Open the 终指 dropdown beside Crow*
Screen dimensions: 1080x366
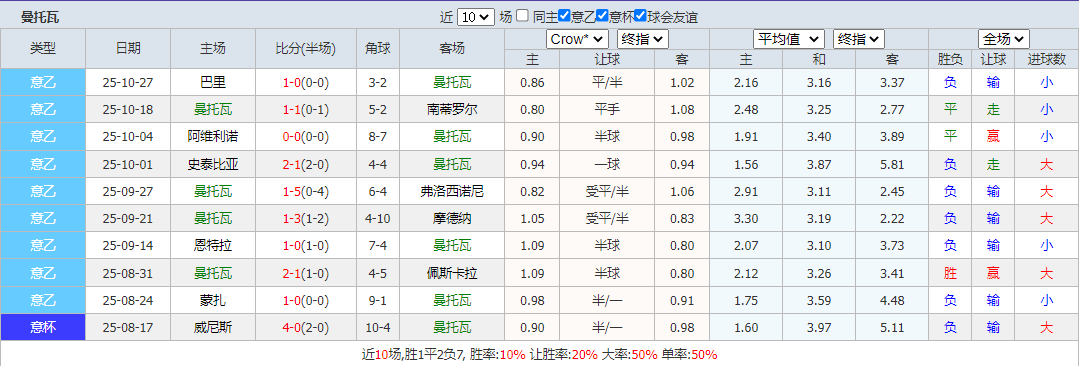click(643, 39)
